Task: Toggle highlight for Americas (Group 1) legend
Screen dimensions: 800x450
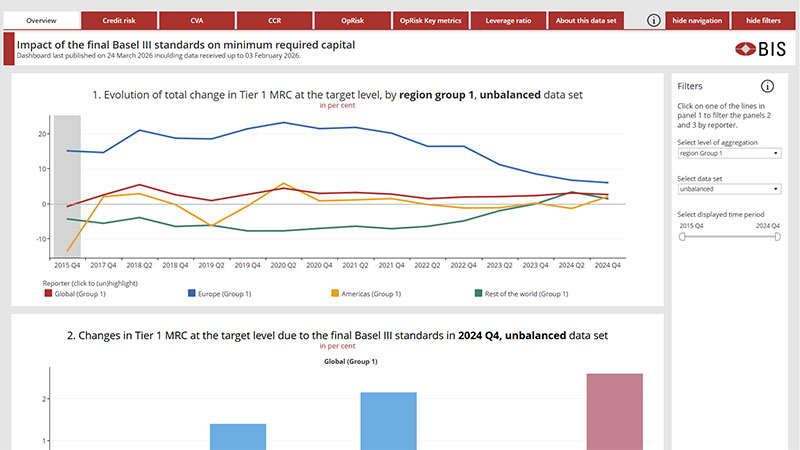Action: [366, 294]
